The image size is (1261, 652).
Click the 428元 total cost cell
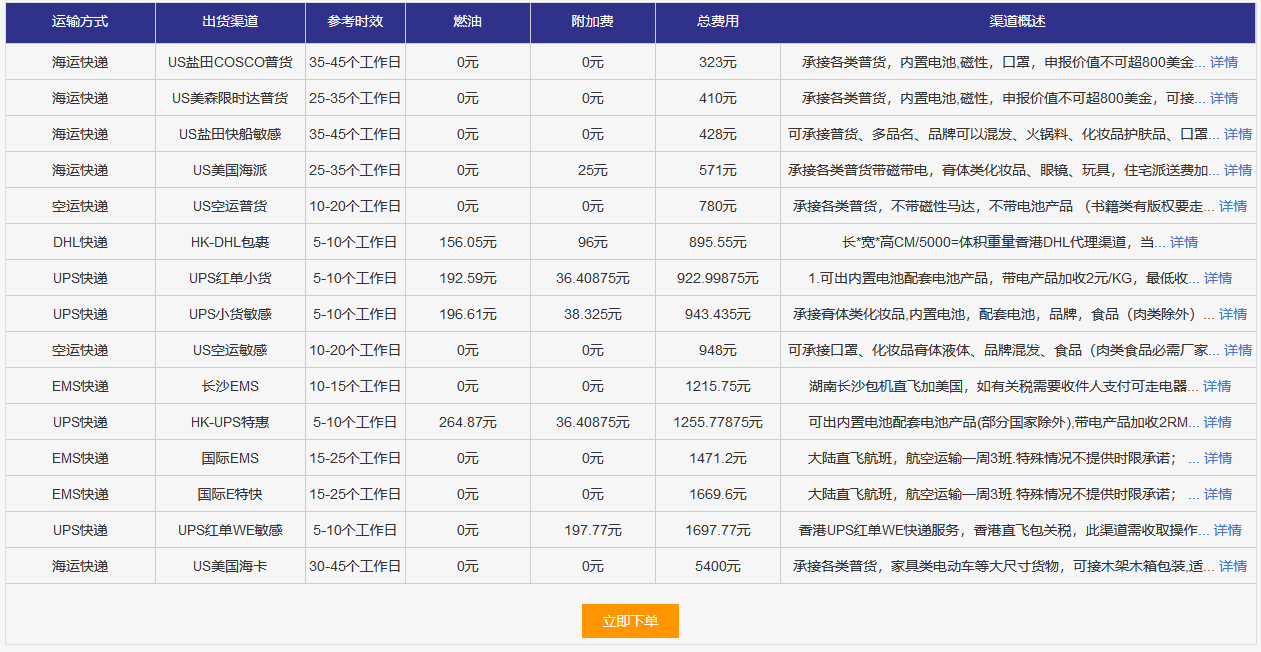click(718, 134)
